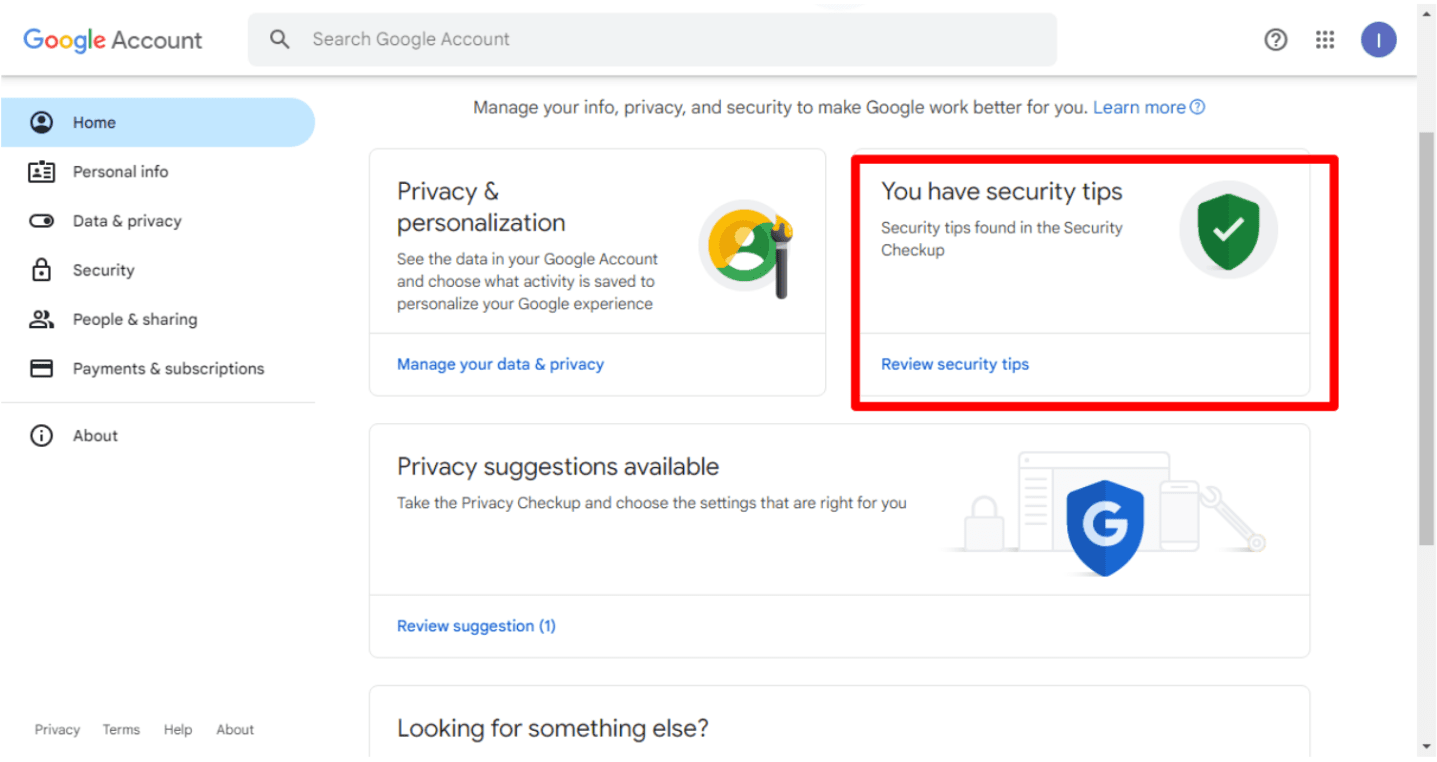Select the People & sharing icon
The width and height of the screenshot is (1437, 762).
tap(41, 319)
